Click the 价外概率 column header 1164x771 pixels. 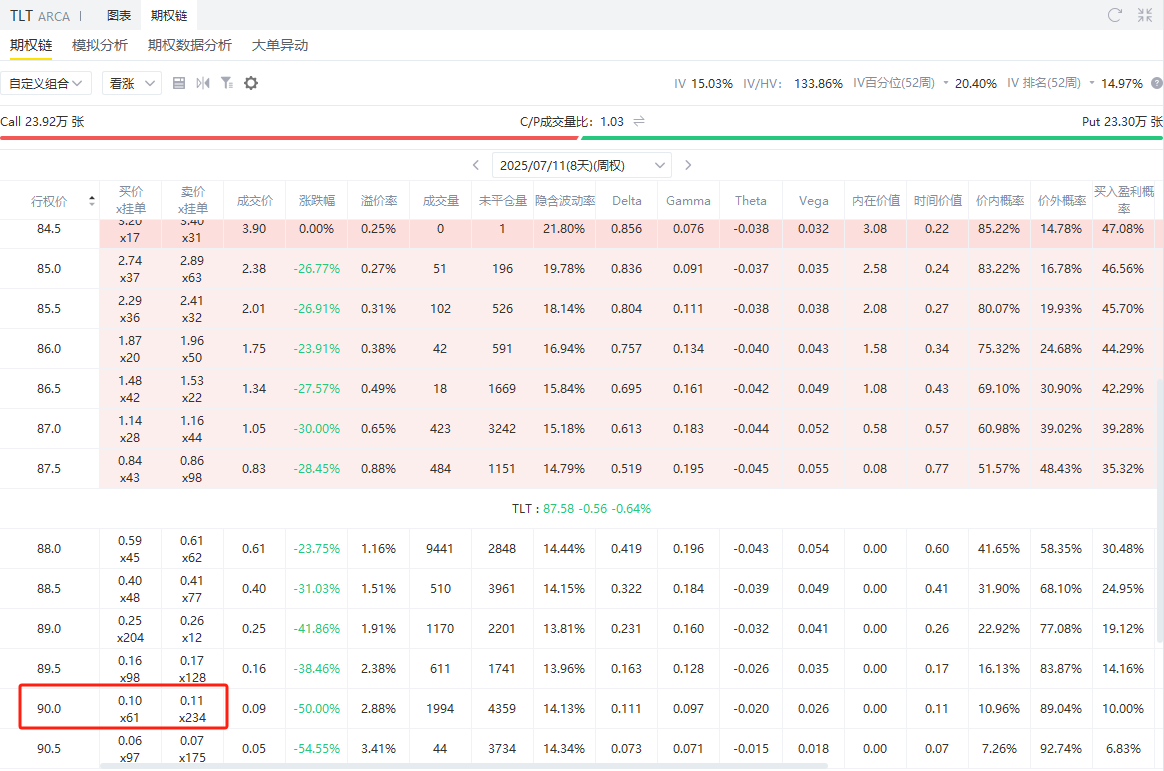1062,200
